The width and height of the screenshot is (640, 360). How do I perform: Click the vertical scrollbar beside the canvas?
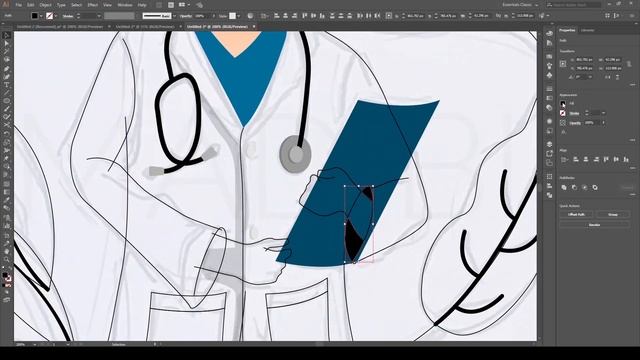coord(540,186)
